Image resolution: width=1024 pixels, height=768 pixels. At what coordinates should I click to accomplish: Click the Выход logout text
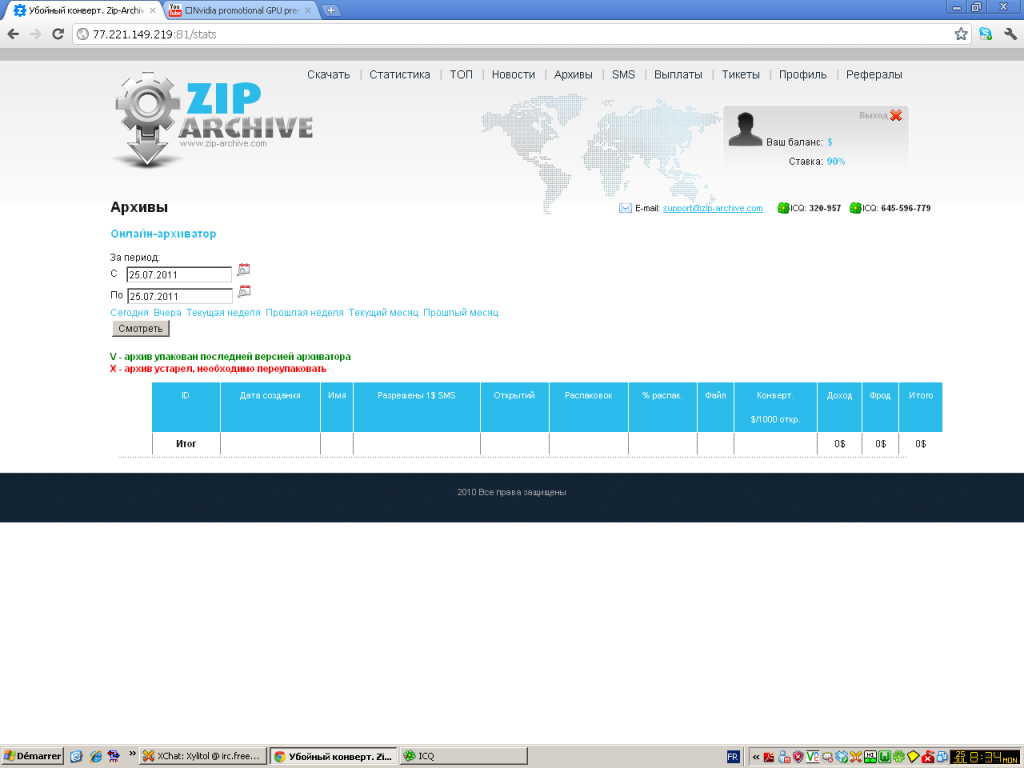[x=873, y=115]
